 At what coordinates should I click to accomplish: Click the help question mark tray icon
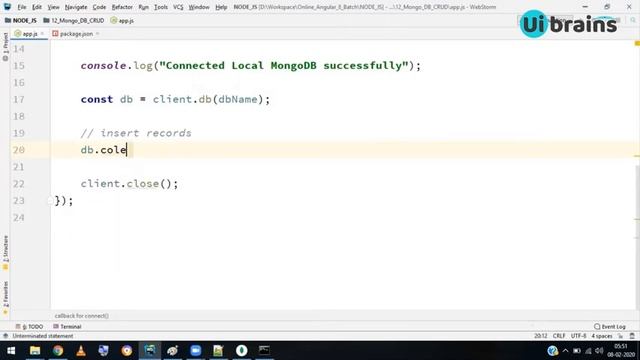(553, 351)
